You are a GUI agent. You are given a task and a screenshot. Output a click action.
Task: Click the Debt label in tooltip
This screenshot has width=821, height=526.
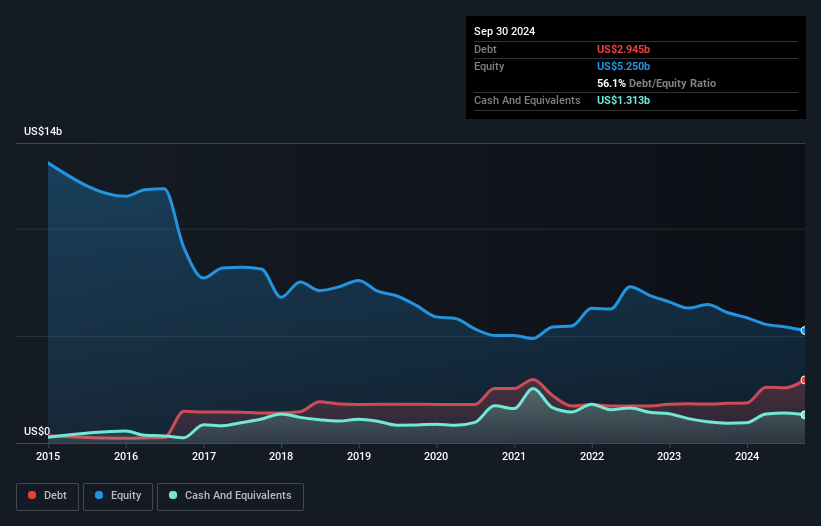click(485, 49)
